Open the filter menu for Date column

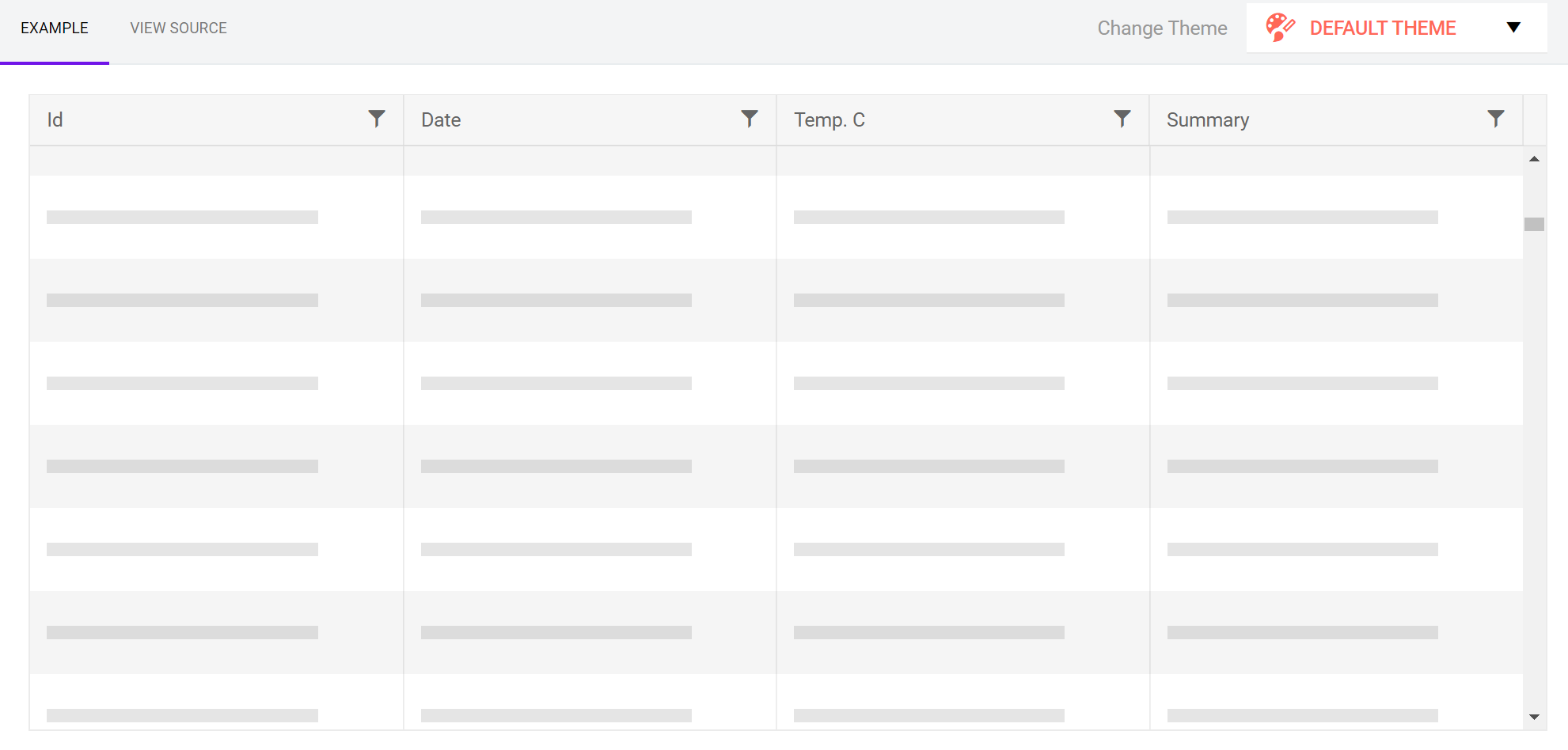coord(749,119)
